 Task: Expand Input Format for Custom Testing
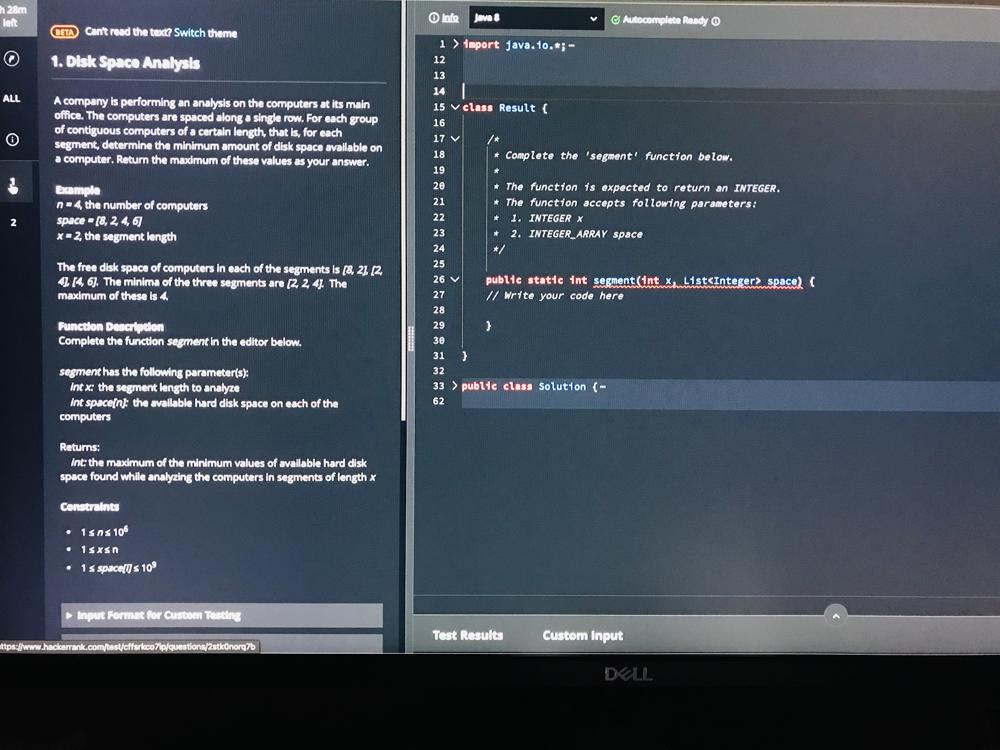[x=222, y=615]
